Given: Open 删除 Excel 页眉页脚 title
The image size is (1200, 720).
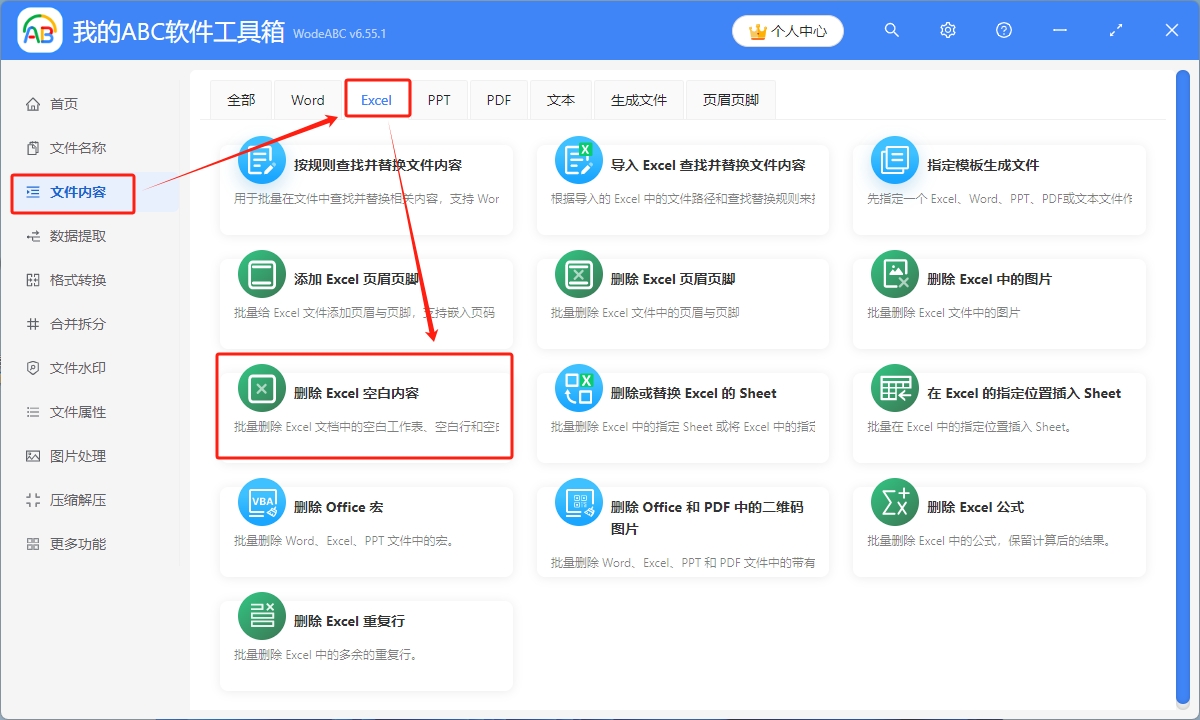Looking at the screenshot, I should (x=673, y=279).
